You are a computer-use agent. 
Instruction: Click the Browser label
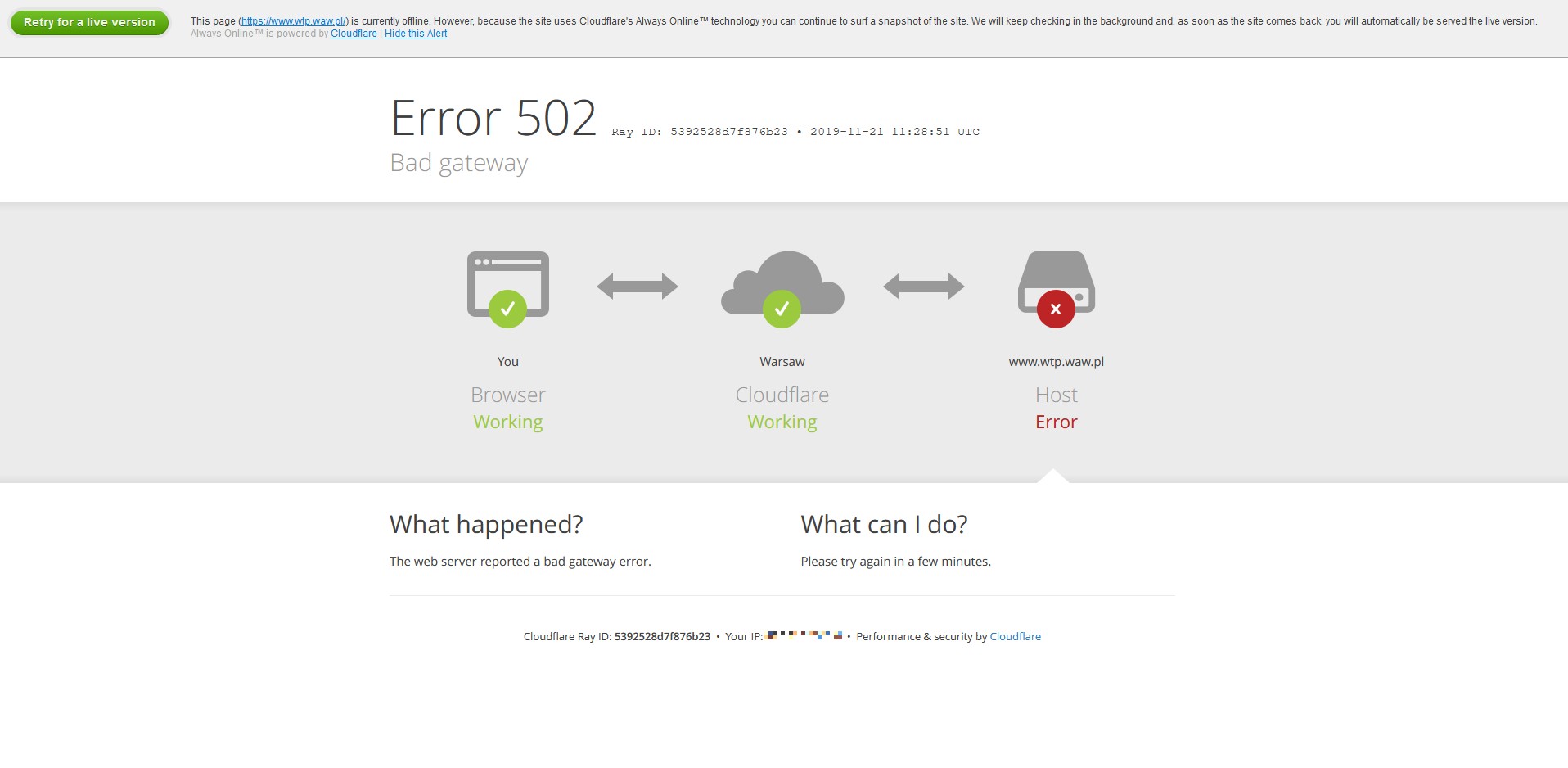(x=508, y=395)
